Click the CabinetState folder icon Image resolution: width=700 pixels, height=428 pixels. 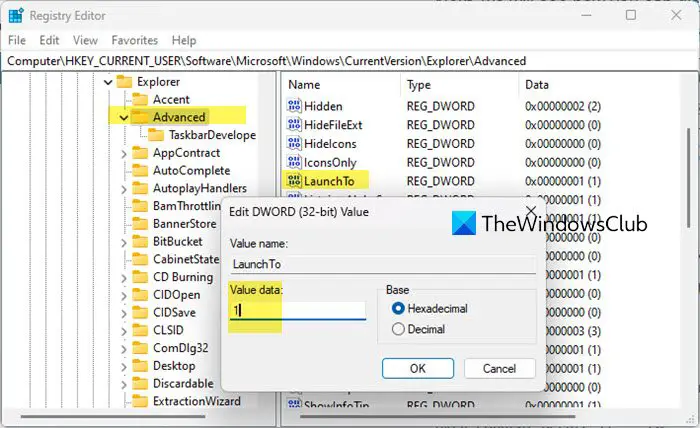click(x=140, y=259)
